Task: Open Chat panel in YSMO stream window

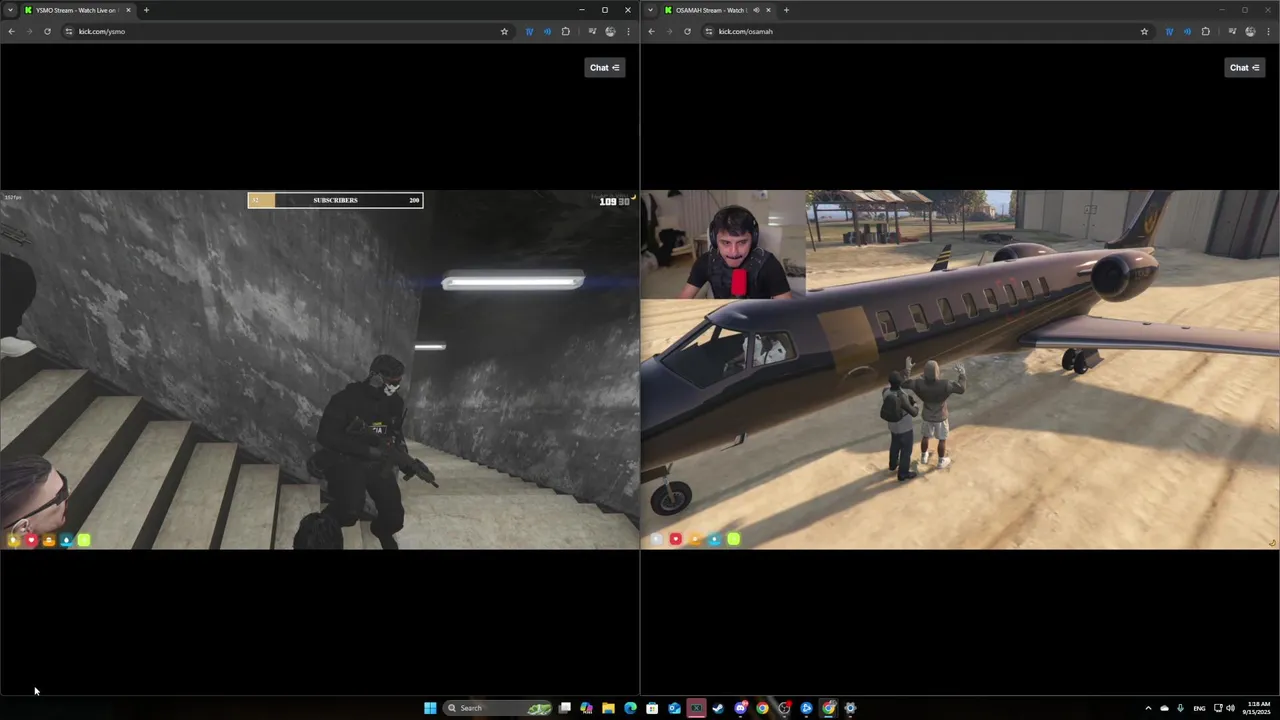Action: tap(605, 67)
